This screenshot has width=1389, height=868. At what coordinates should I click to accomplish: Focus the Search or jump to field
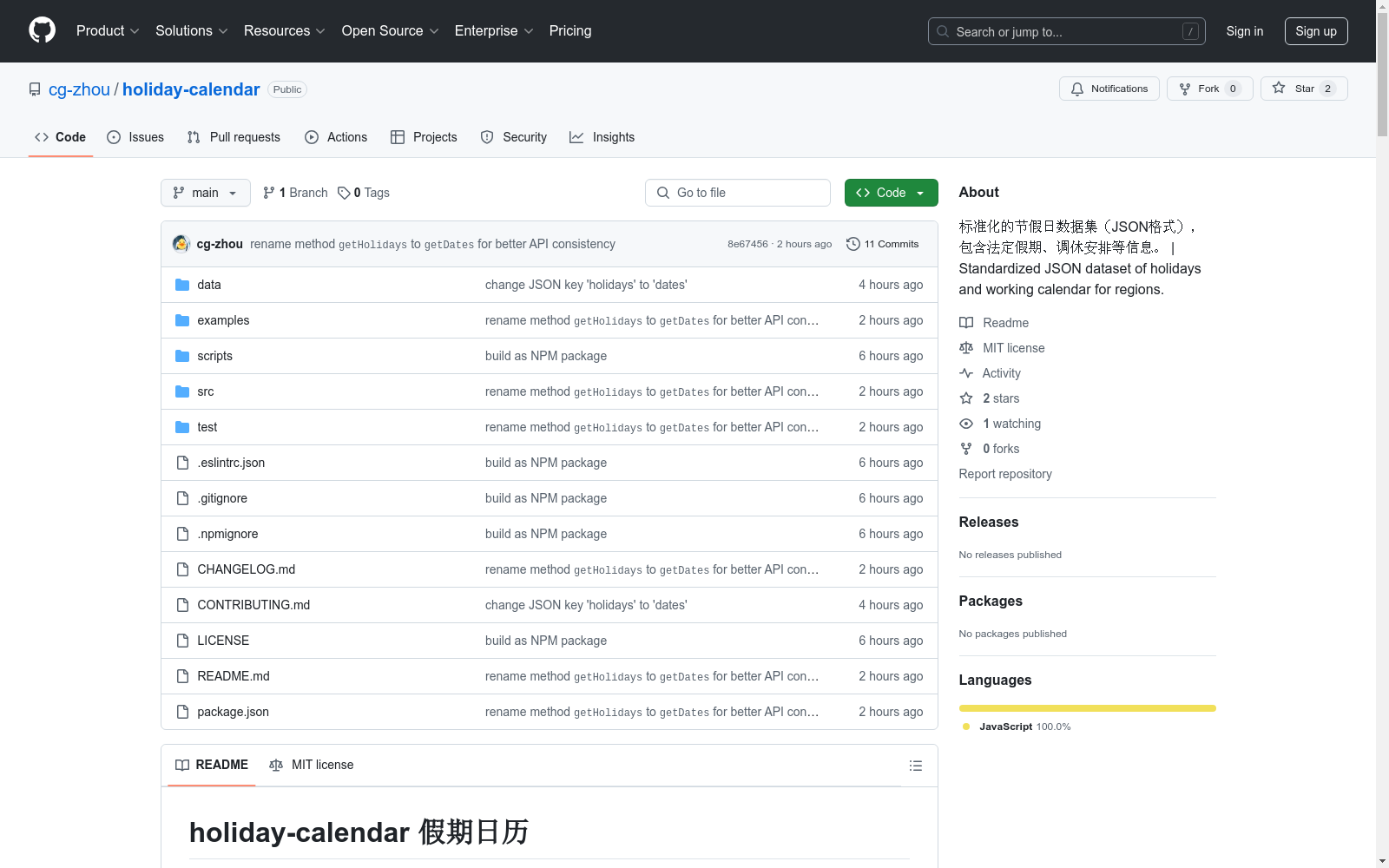1066,31
